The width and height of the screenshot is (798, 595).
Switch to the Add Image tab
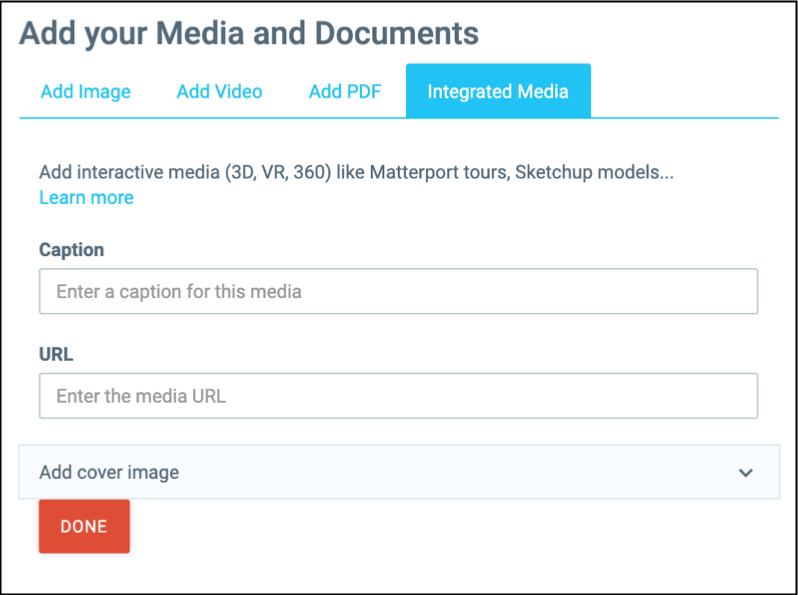pos(85,92)
